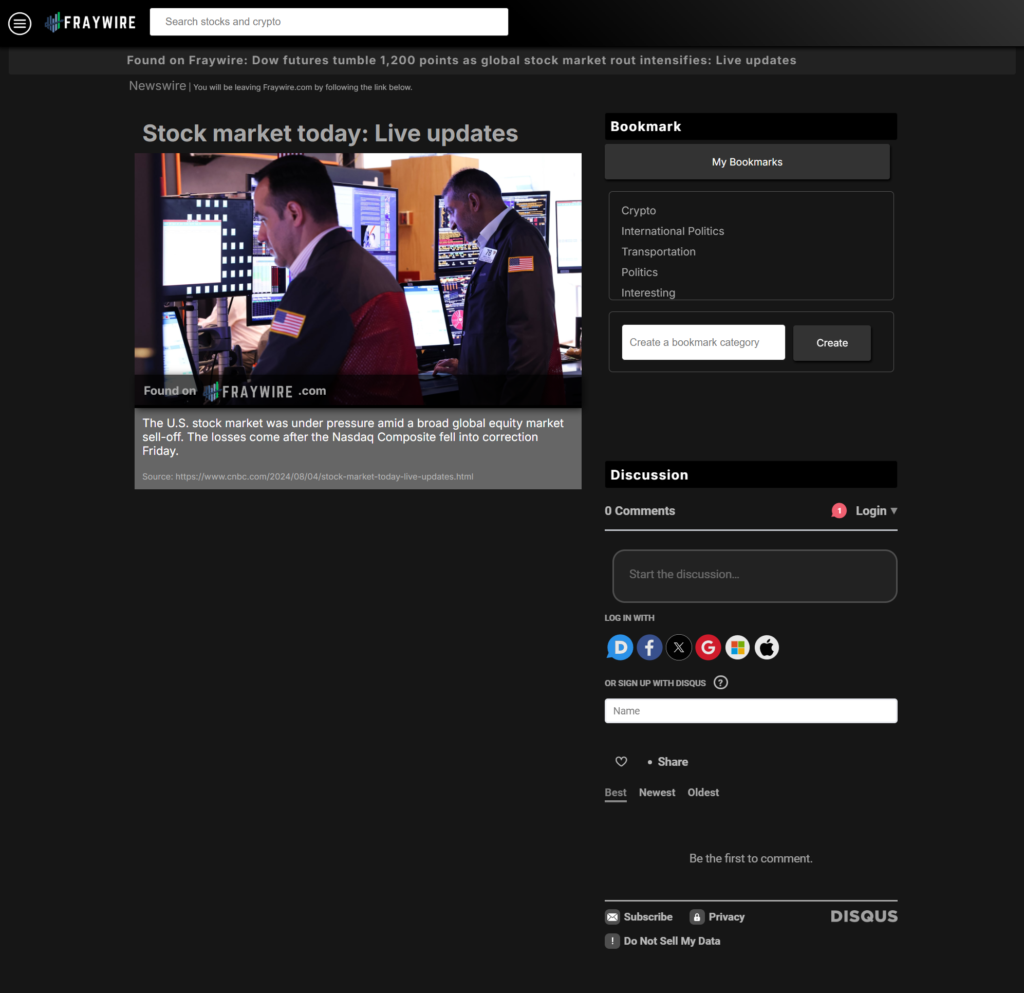Open the cnbc.com source link

point(308,477)
